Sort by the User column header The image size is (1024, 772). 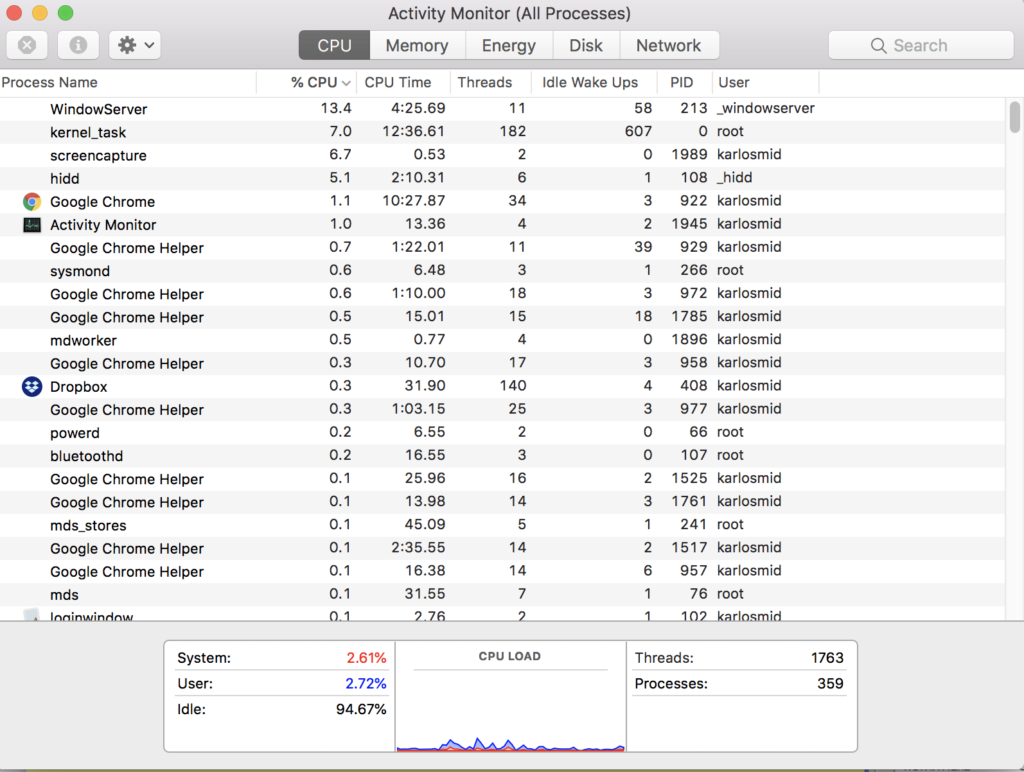click(765, 82)
